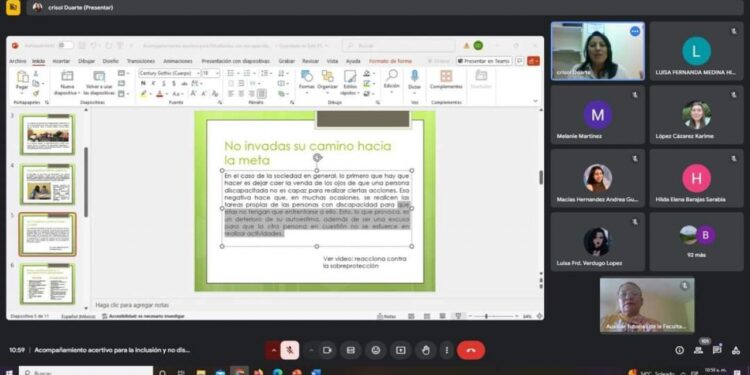Open the Formato de forma tab

(x=390, y=61)
